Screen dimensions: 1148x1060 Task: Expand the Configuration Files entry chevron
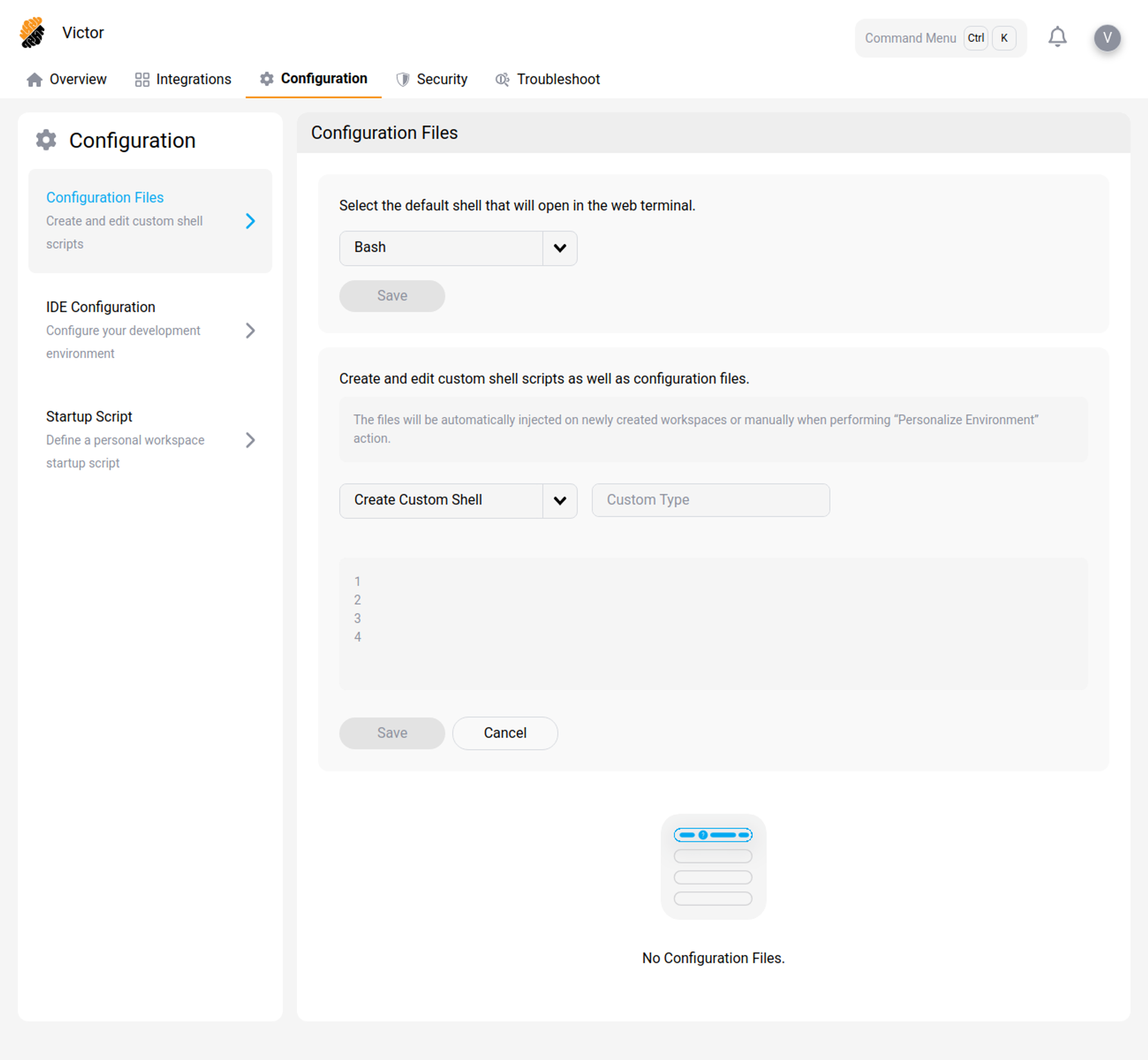251,221
